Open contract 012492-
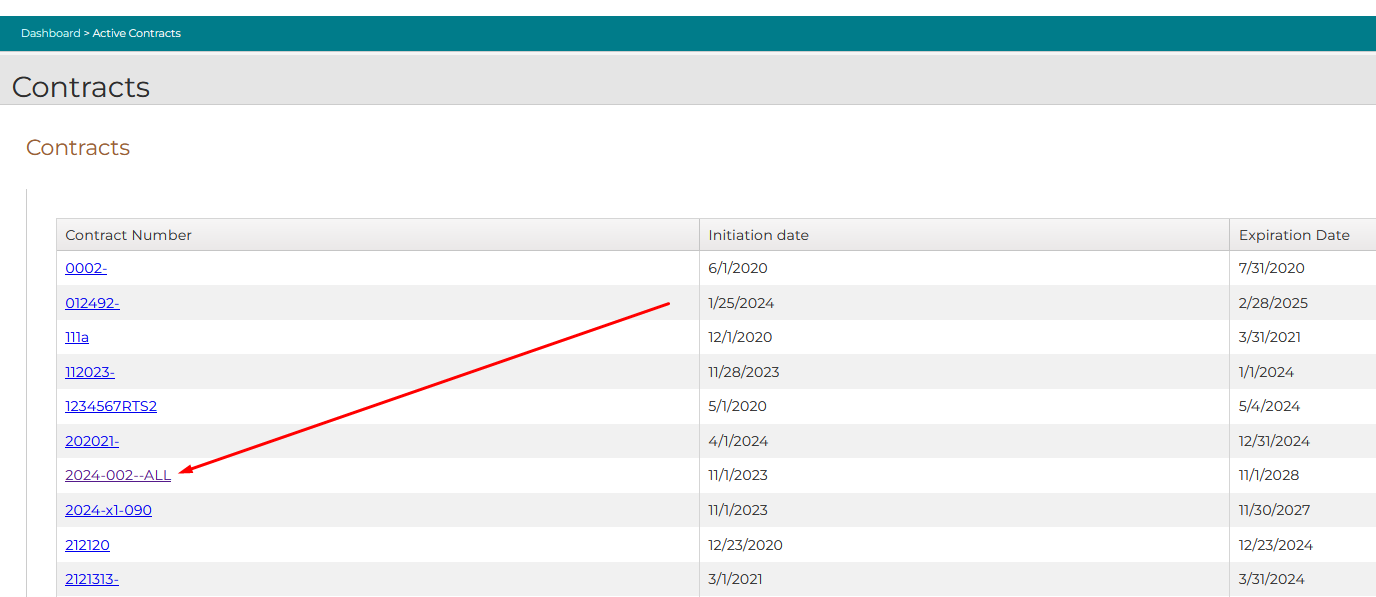This screenshot has height=597, width=1376. tap(92, 303)
